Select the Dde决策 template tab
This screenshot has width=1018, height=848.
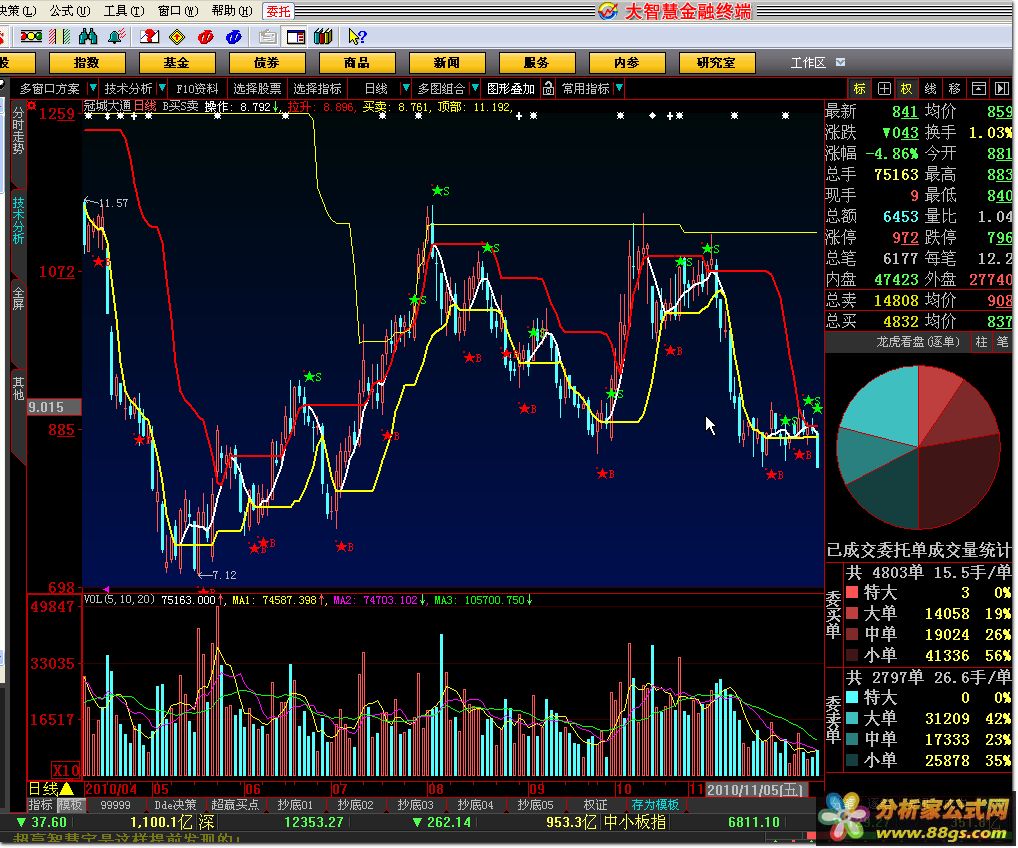[x=175, y=805]
